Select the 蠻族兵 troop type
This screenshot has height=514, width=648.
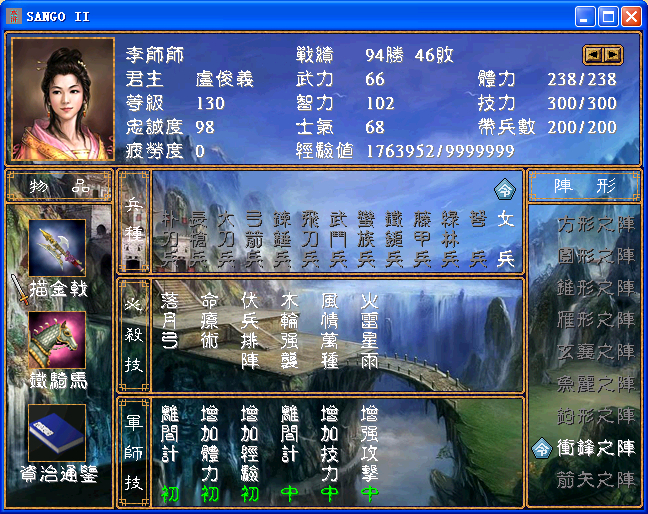click(x=366, y=239)
